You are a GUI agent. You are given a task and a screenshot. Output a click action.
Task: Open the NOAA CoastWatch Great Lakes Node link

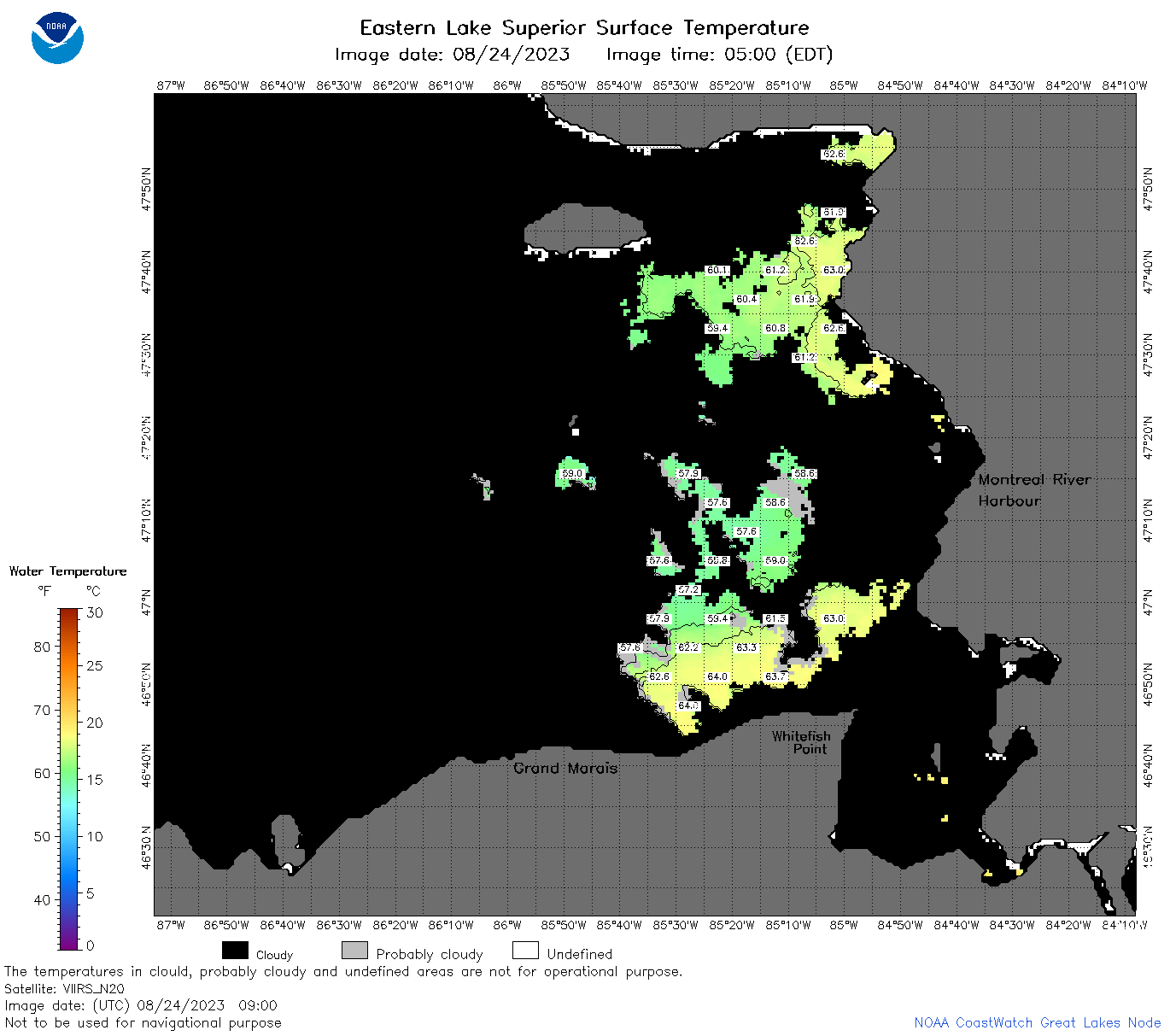click(x=1037, y=1022)
